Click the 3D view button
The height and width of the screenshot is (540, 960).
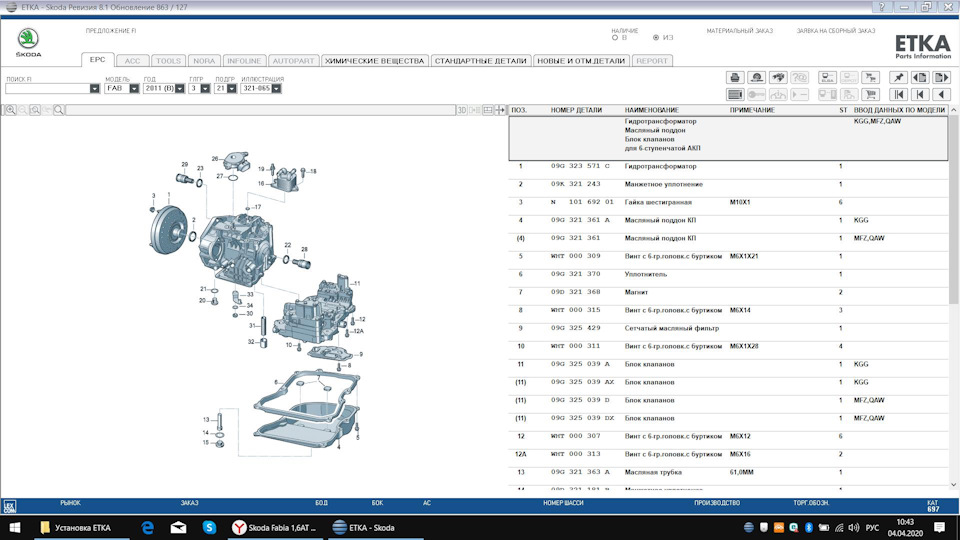pyautogui.click(x=462, y=110)
